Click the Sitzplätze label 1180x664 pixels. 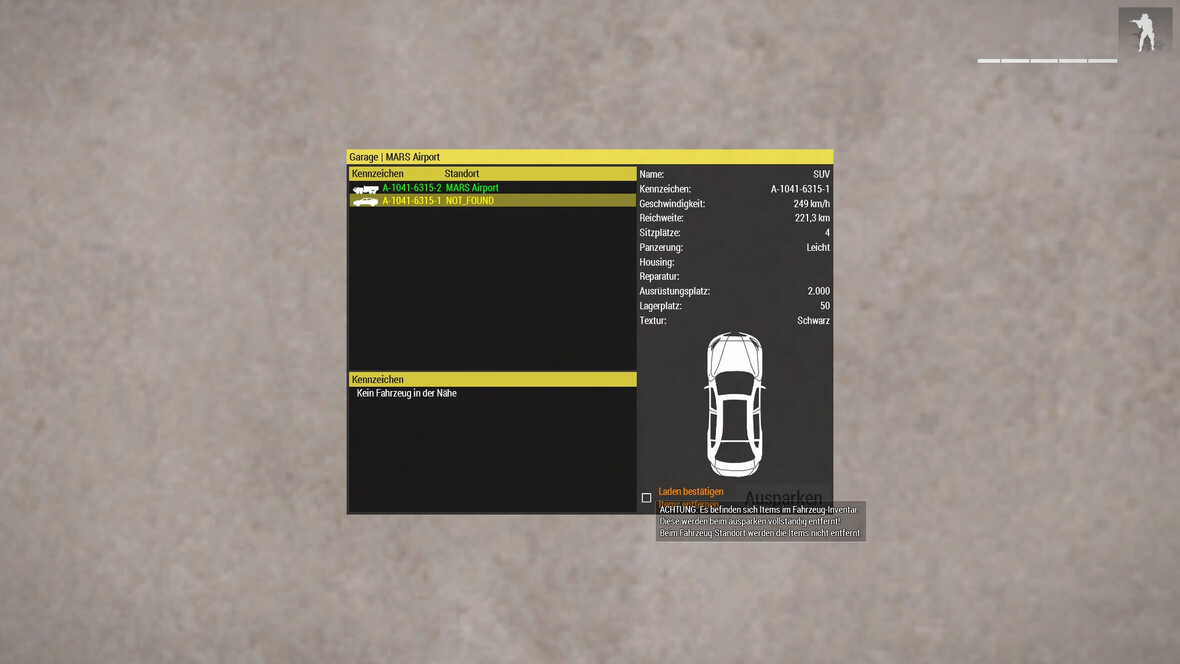click(x=660, y=233)
